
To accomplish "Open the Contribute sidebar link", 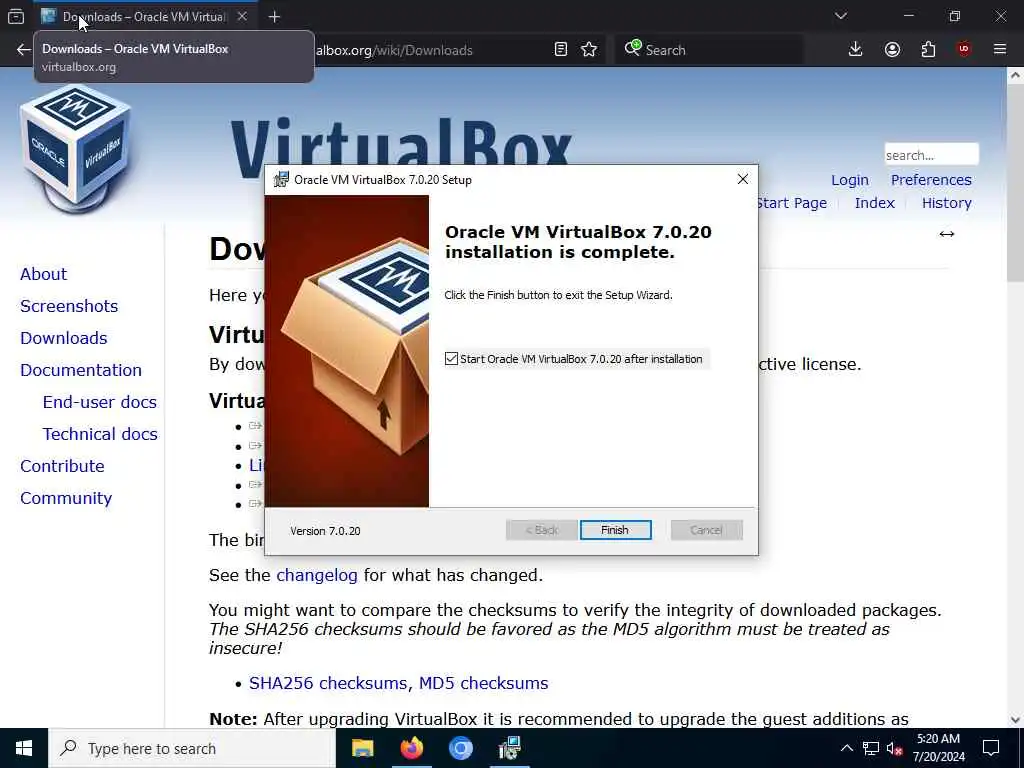I will (62, 466).
